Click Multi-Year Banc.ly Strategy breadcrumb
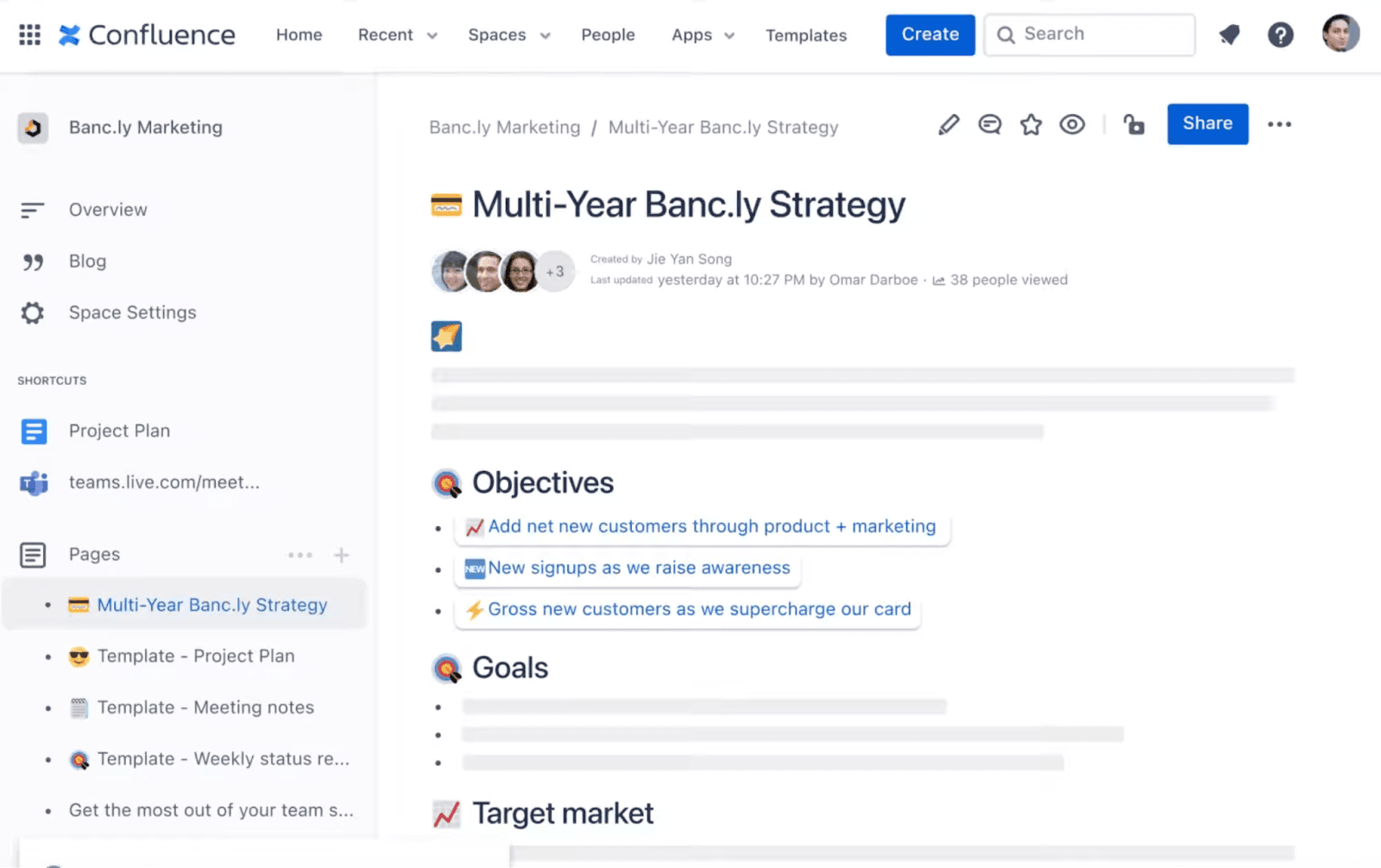Viewport: 1381px width, 868px height. 723,128
